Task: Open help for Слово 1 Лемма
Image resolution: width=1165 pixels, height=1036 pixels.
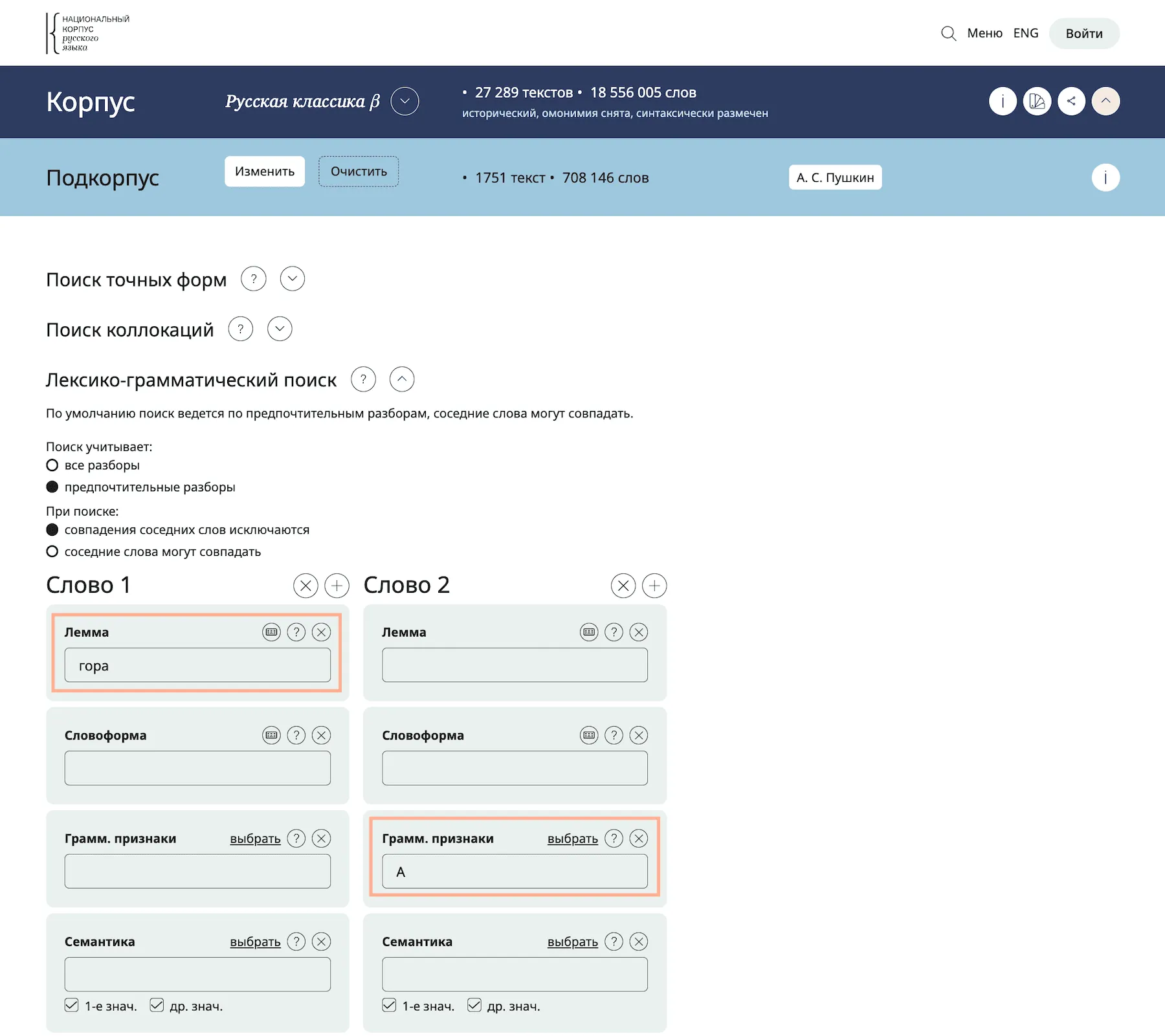Action: click(x=296, y=632)
